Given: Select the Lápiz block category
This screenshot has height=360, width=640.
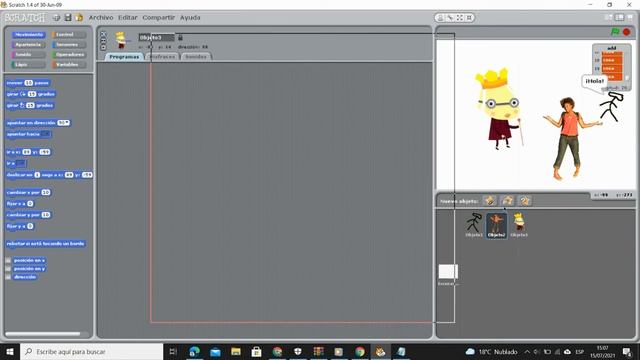Looking at the screenshot, I should [x=29, y=64].
